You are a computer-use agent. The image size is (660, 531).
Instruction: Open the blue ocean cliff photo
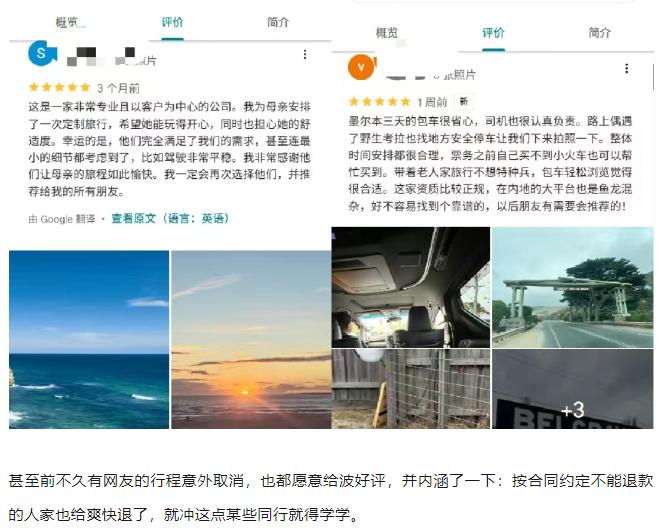(x=89, y=340)
